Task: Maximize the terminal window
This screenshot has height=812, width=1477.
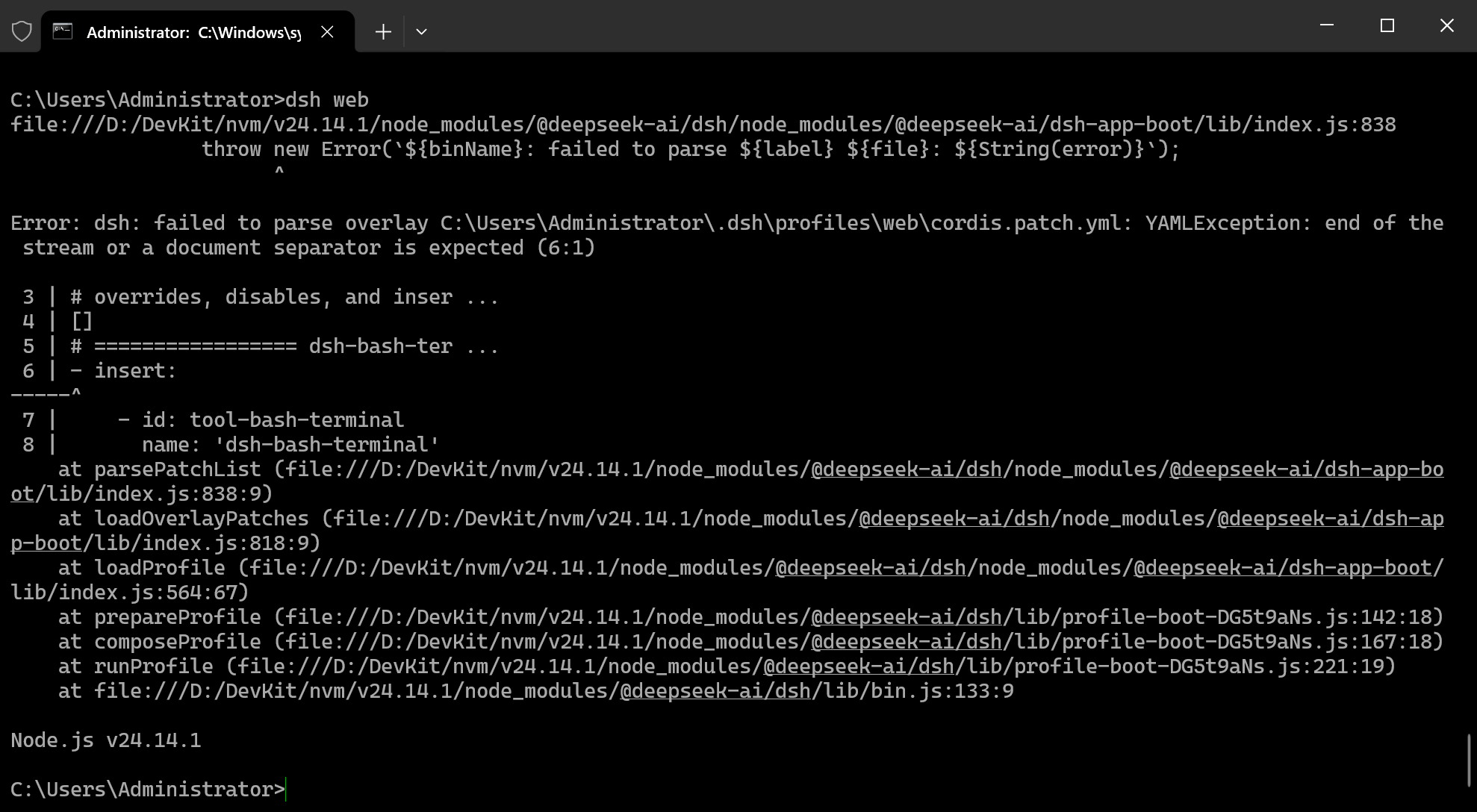Action: 1387,25
